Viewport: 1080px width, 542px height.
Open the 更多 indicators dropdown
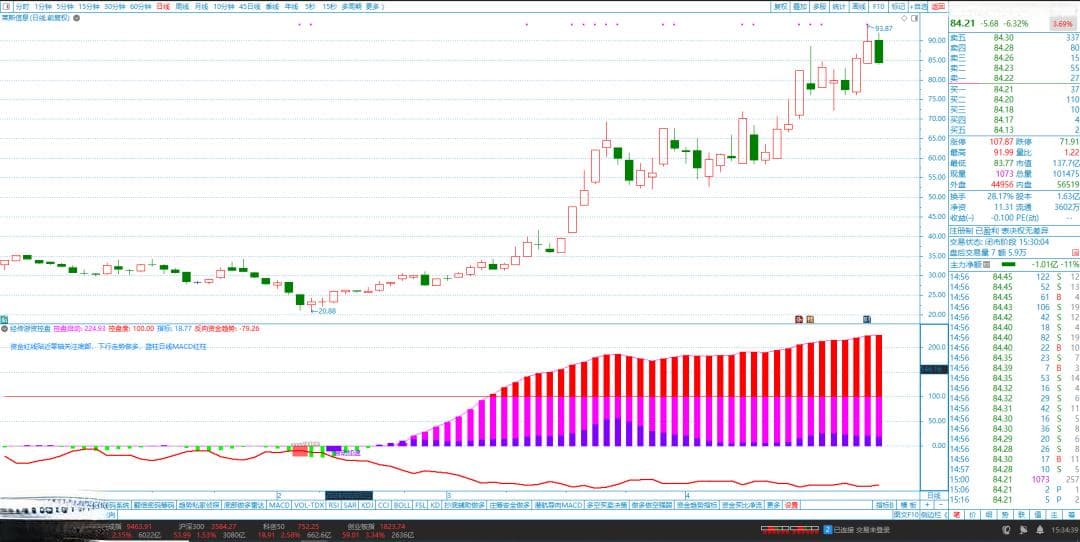[773, 505]
